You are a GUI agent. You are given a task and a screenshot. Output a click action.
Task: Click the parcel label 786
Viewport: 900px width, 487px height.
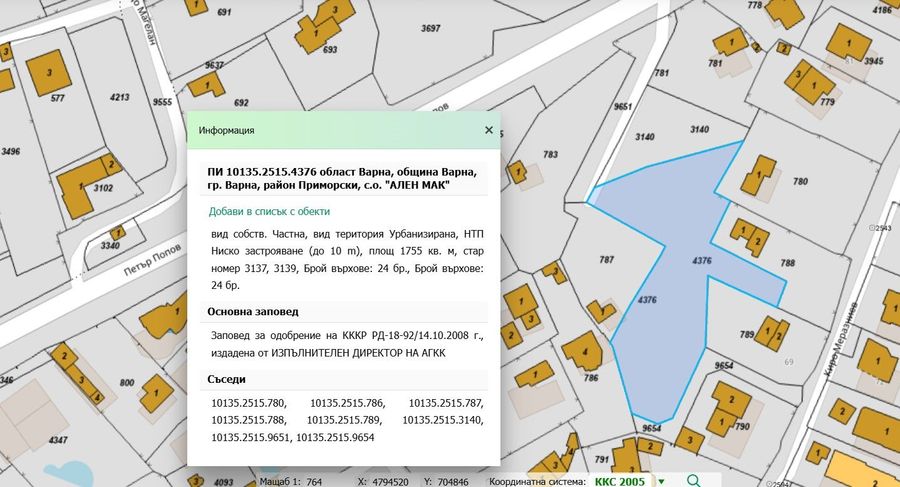(591, 377)
